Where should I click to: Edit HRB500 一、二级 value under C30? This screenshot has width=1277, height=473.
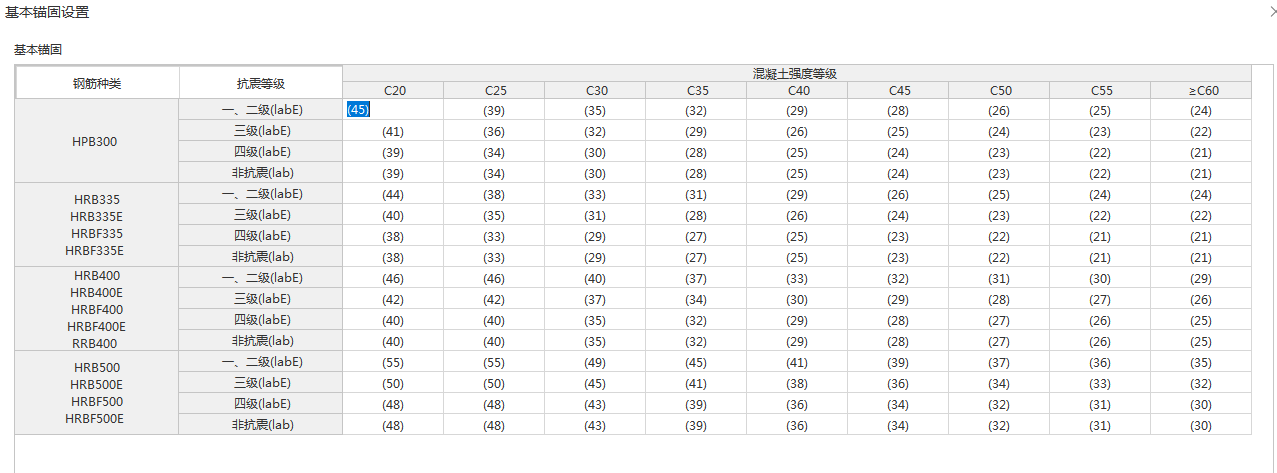click(595, 362)
